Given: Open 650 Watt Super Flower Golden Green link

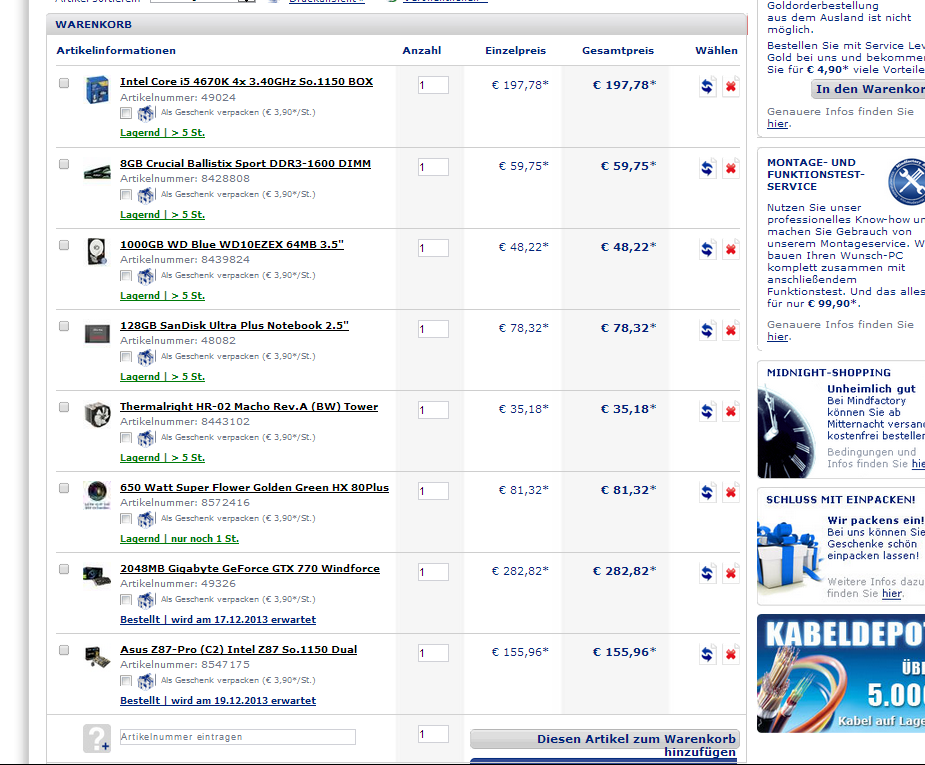Looking at the screenshot, I should [x=254, y=487].
